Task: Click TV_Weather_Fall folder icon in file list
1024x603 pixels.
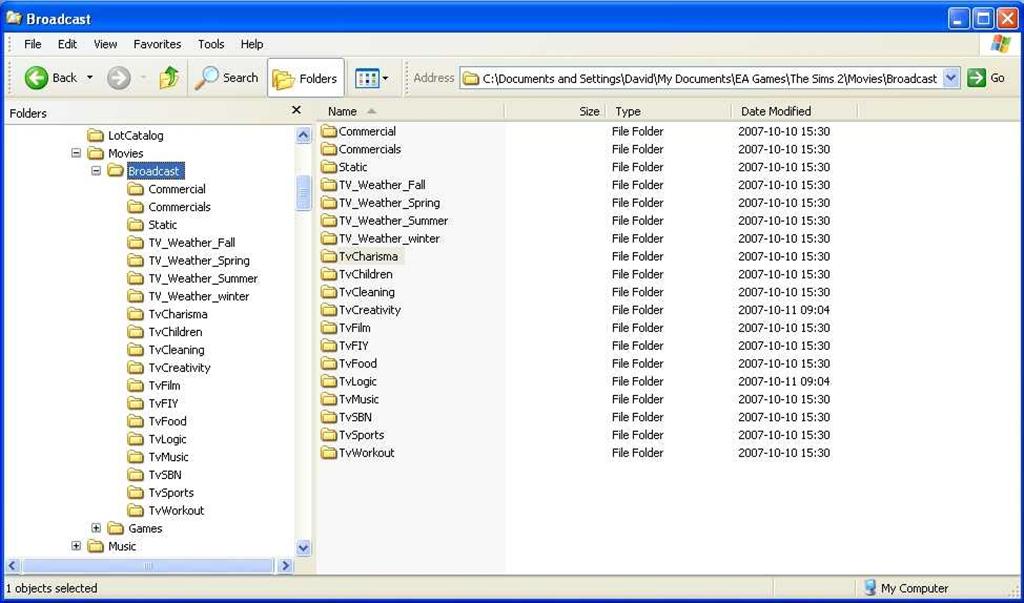Action: [328, 185]
